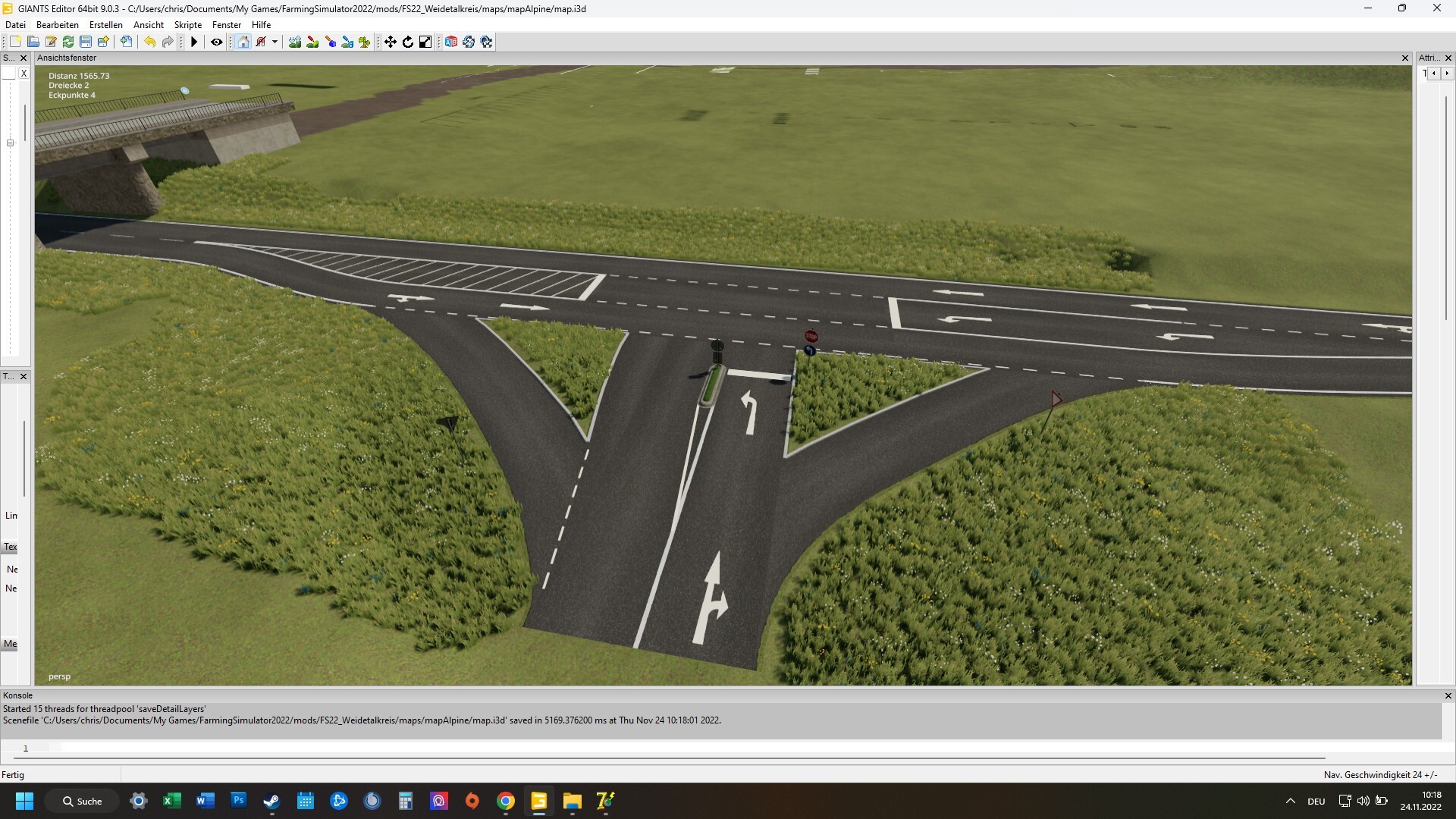Image resolution: width=1456 pixels, height=819 pixels.
Task: Select the Rotate tool
Action: pyautogui.click(x=408, y=42)
